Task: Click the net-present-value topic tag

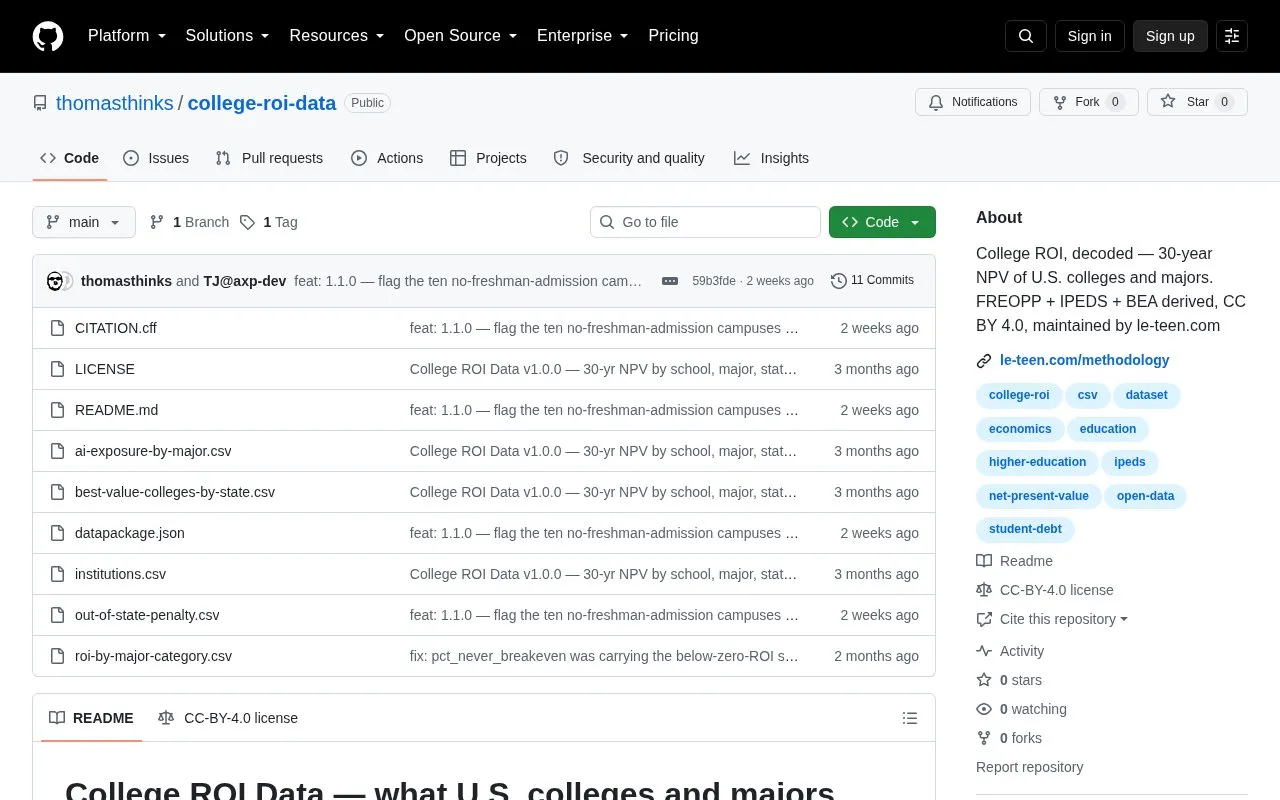Action: tap(1038, 496)
